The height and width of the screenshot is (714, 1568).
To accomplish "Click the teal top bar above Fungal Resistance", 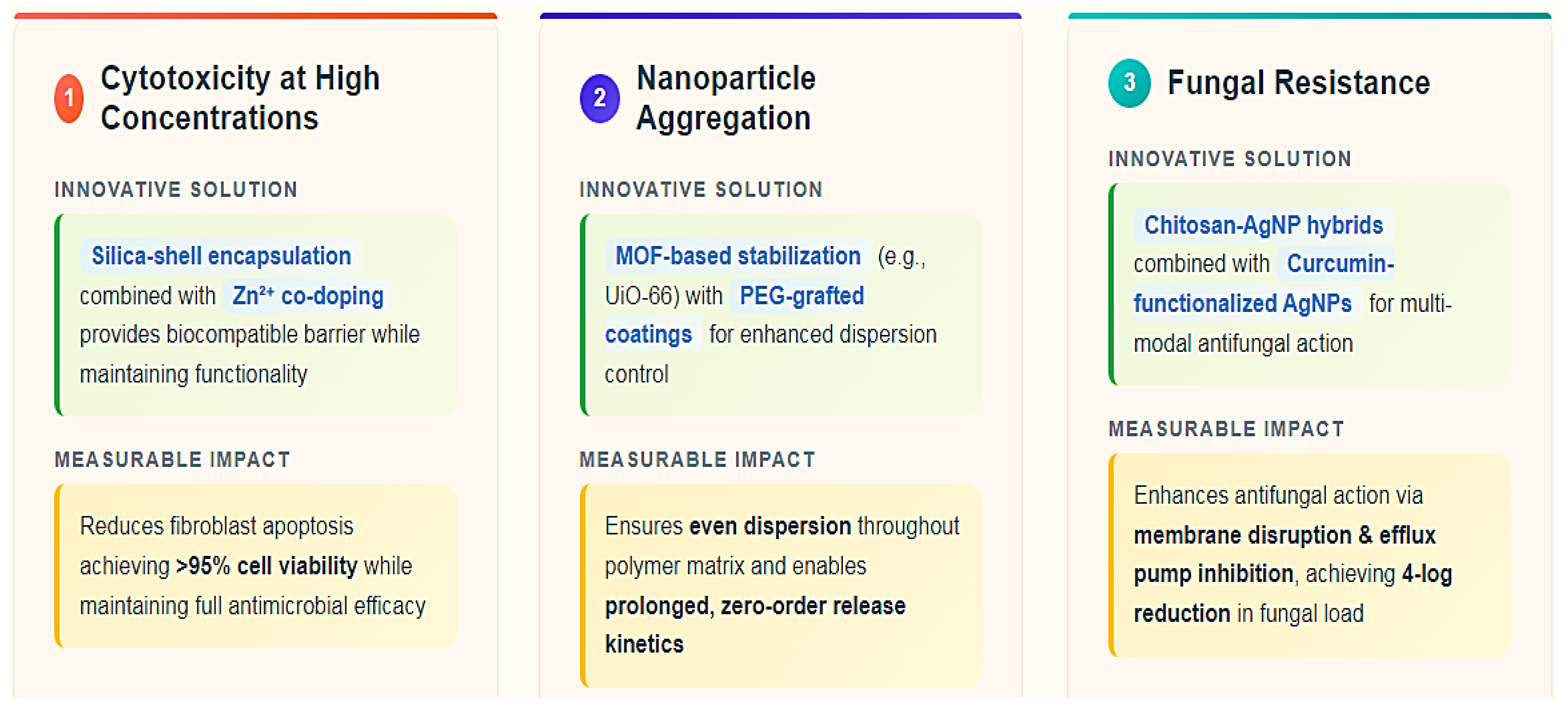I will click(x=1309, y=16).
